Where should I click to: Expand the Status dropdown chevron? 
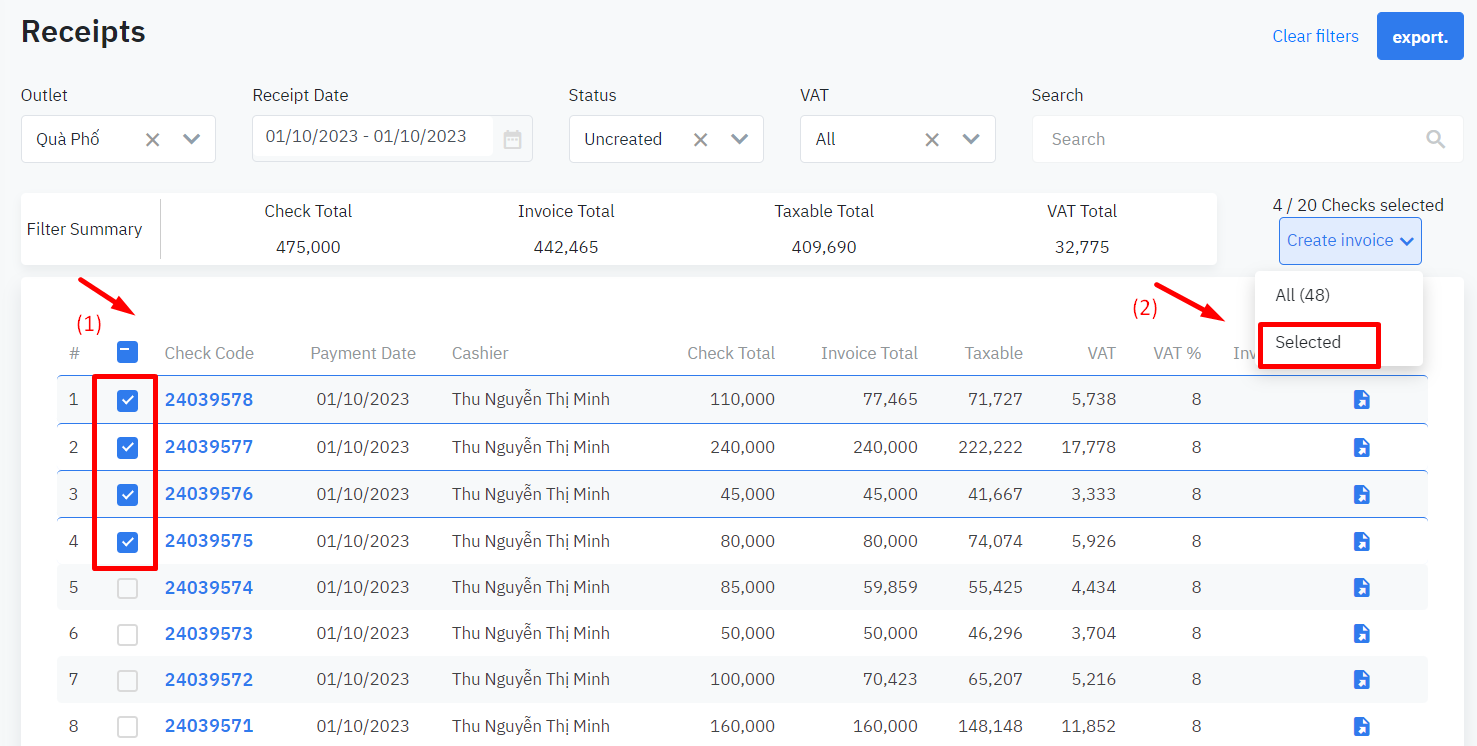[x=739, y=139]
